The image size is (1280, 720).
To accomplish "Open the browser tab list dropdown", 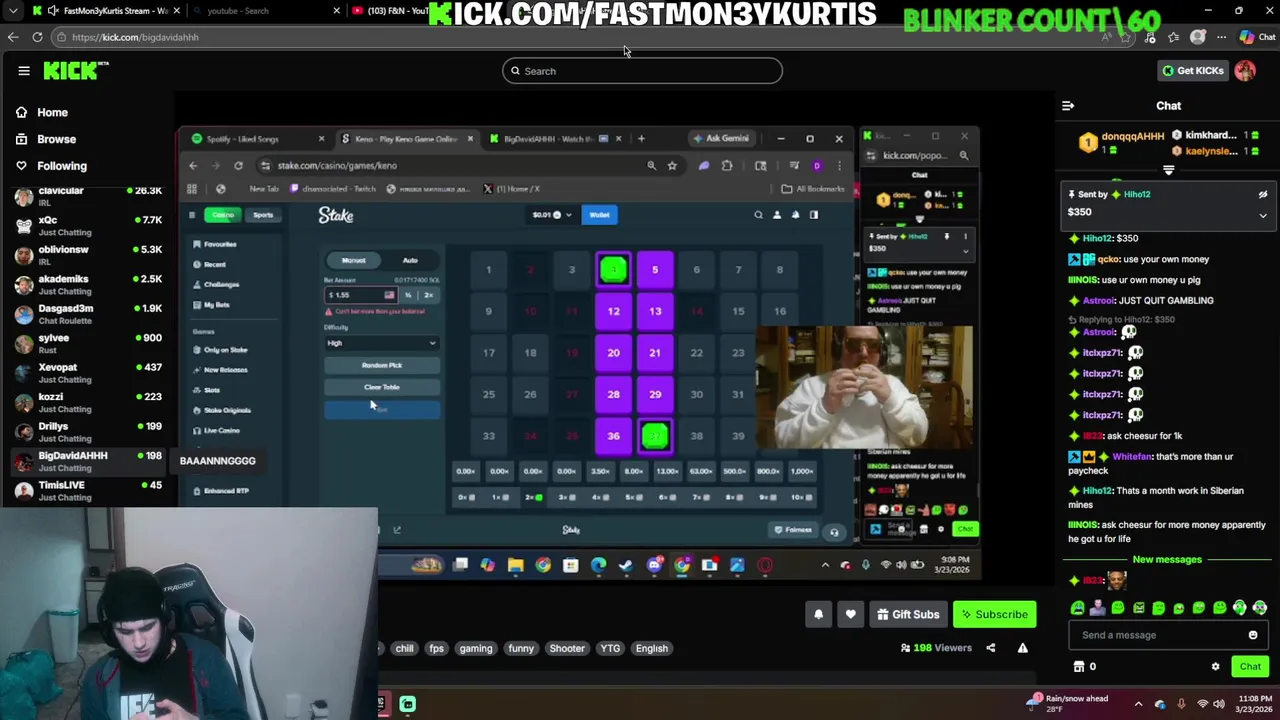I will [x=12, y=11].
